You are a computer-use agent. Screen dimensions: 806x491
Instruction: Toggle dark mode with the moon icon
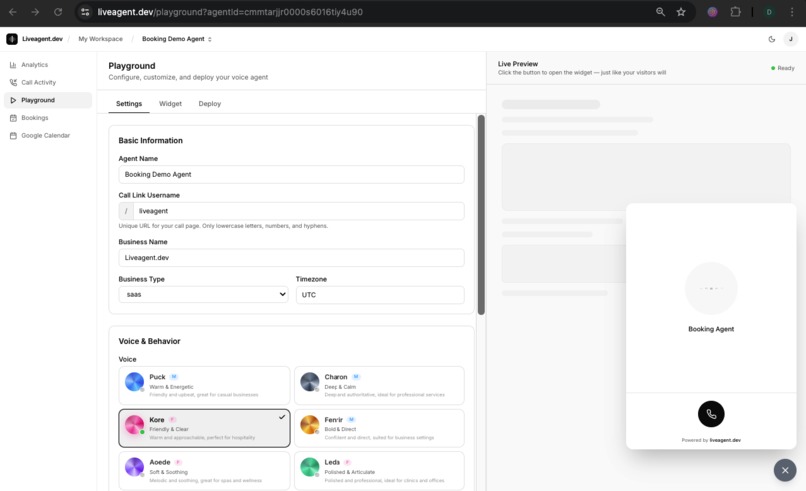(x=772, y=39)
